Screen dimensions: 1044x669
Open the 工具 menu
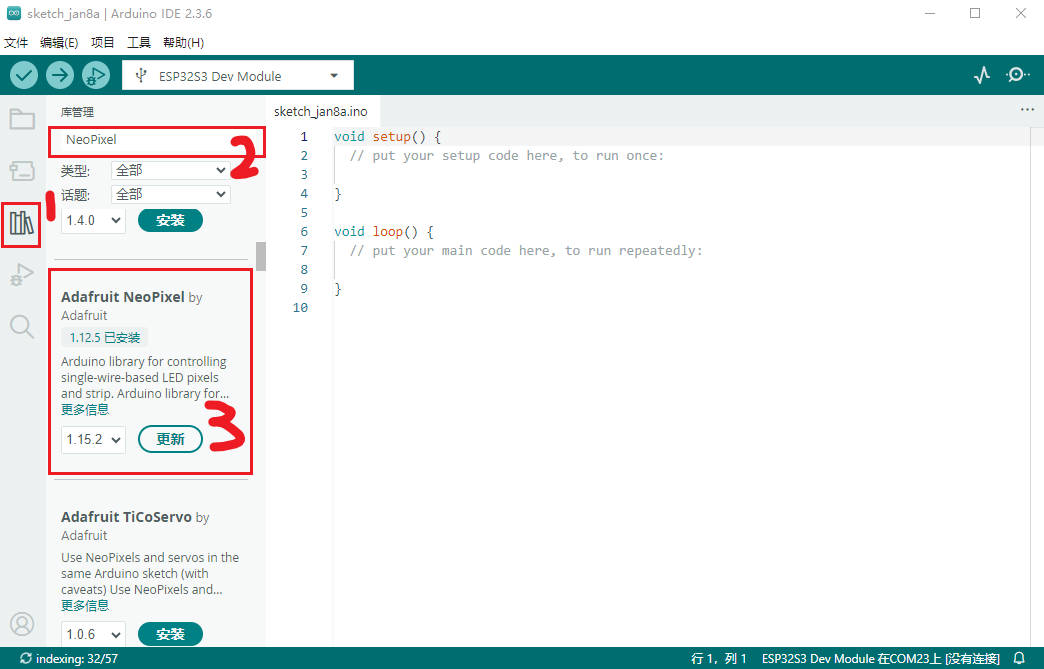pos(139,43)
